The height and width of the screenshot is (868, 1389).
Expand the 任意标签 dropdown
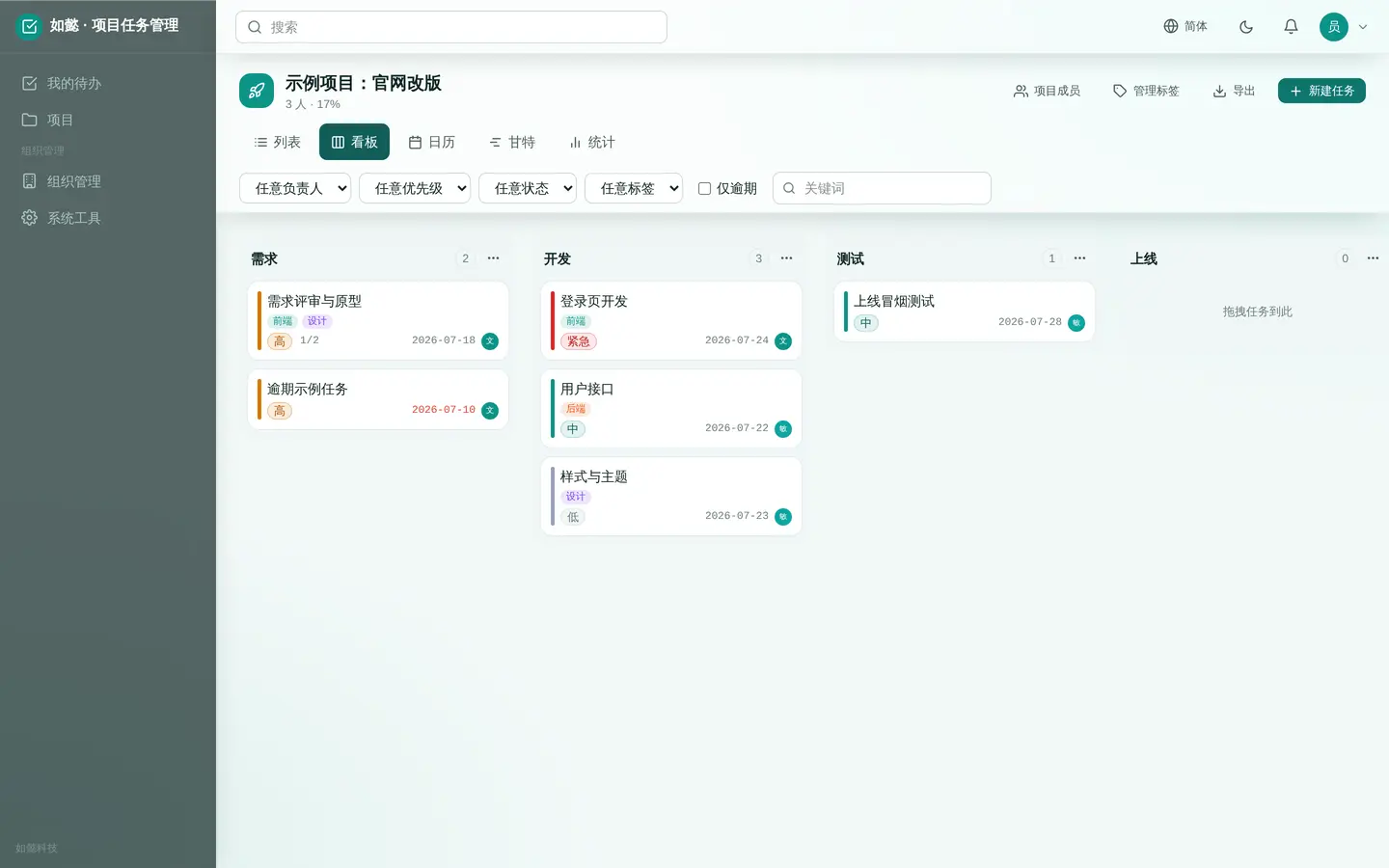pyautogui.click(x=634, y=188)
